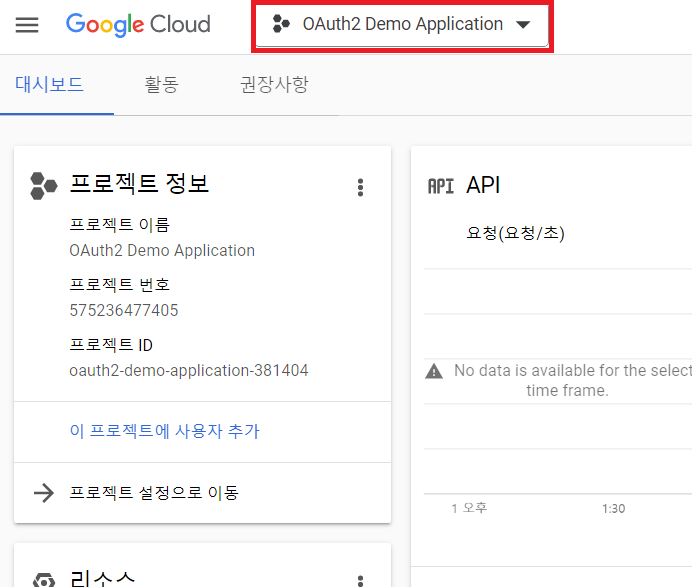Click the 프로젝트 번호 label

[120, 284]
